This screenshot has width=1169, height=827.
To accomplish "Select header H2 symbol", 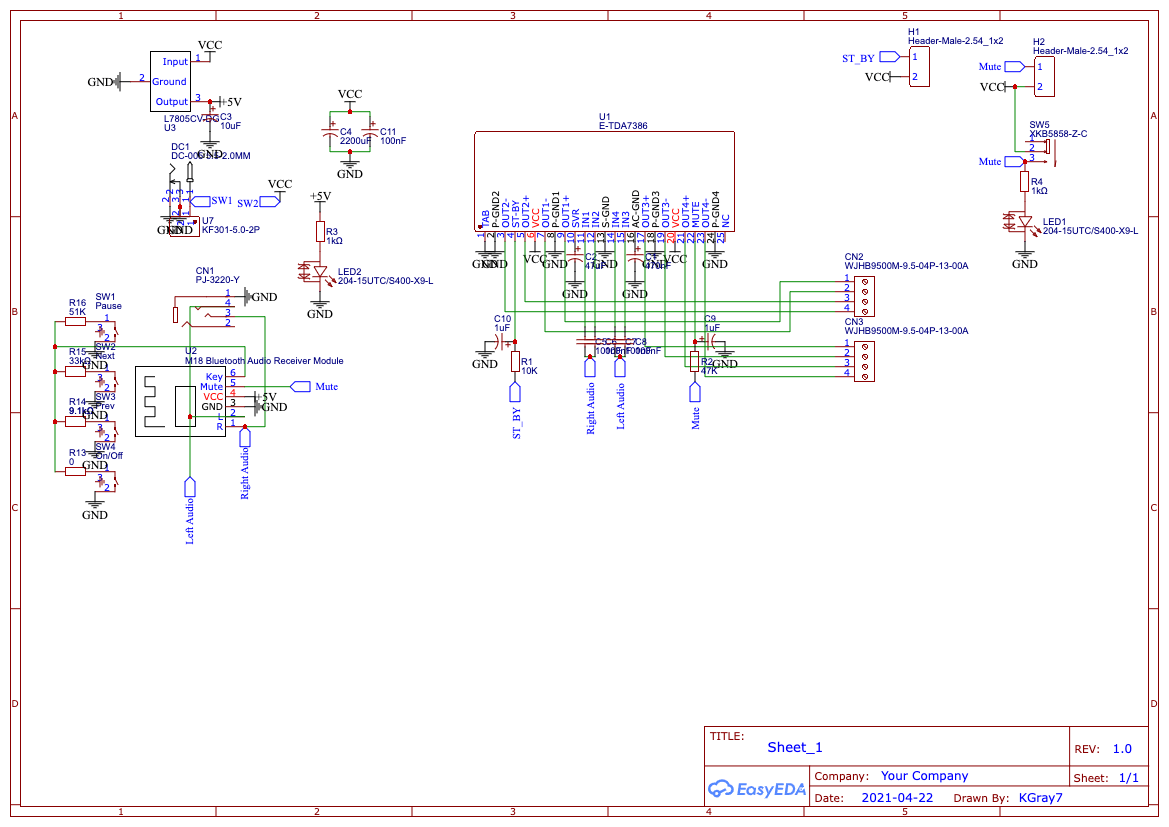I will click(1044, 77).
